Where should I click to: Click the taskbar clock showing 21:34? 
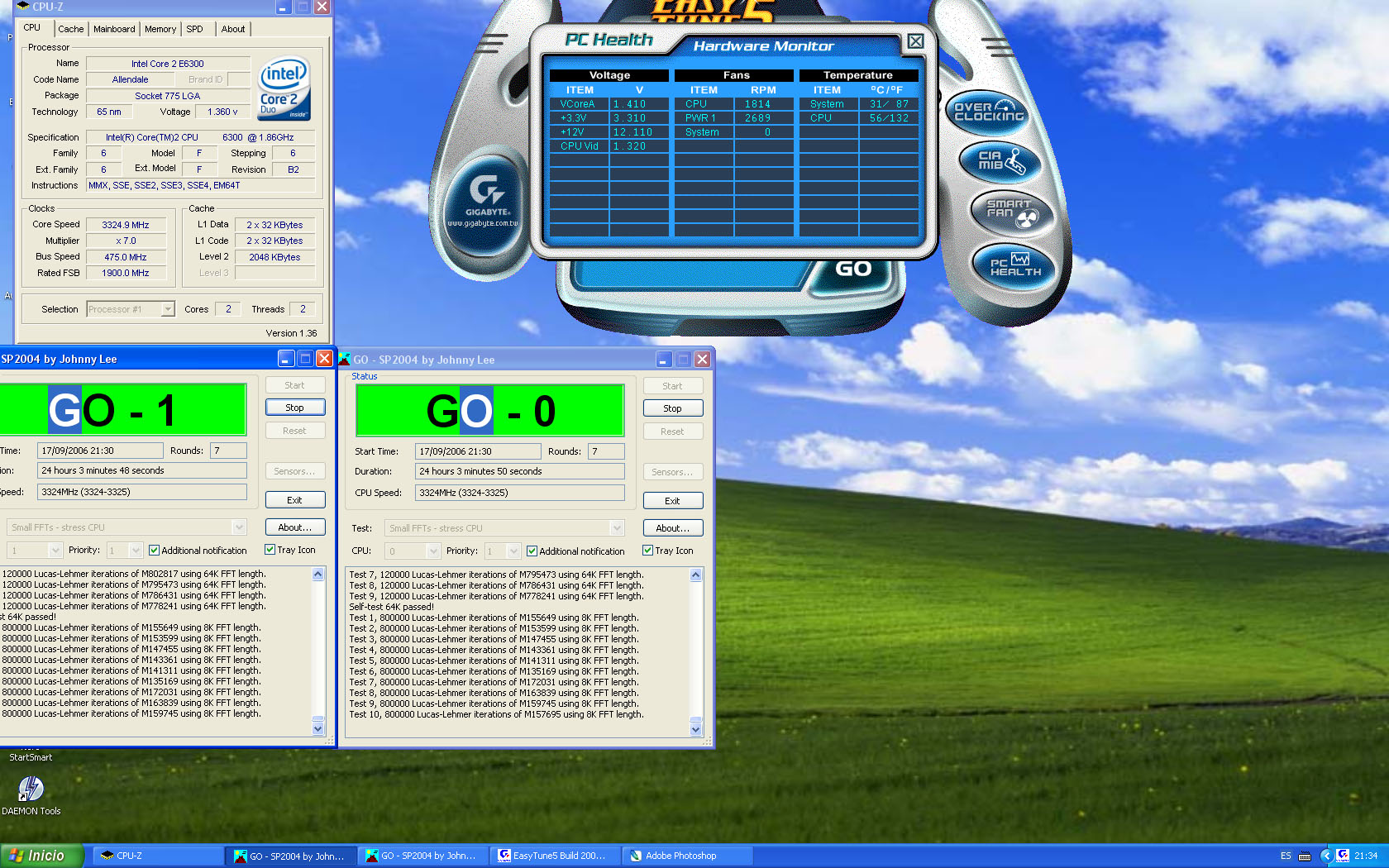[1366, 856]
